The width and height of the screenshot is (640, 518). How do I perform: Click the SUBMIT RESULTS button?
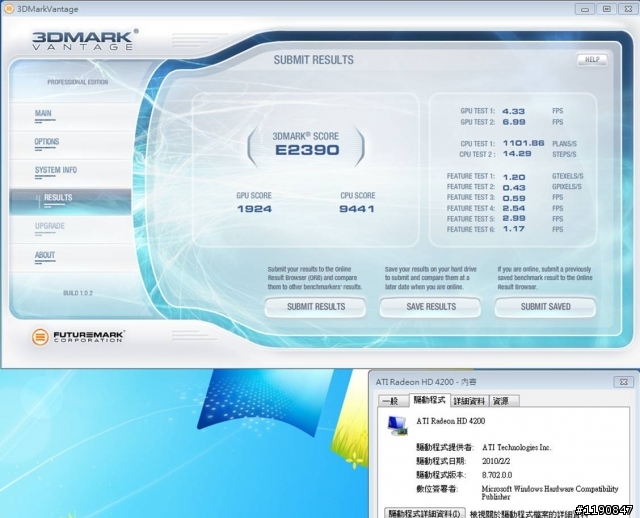pos(315,307)
